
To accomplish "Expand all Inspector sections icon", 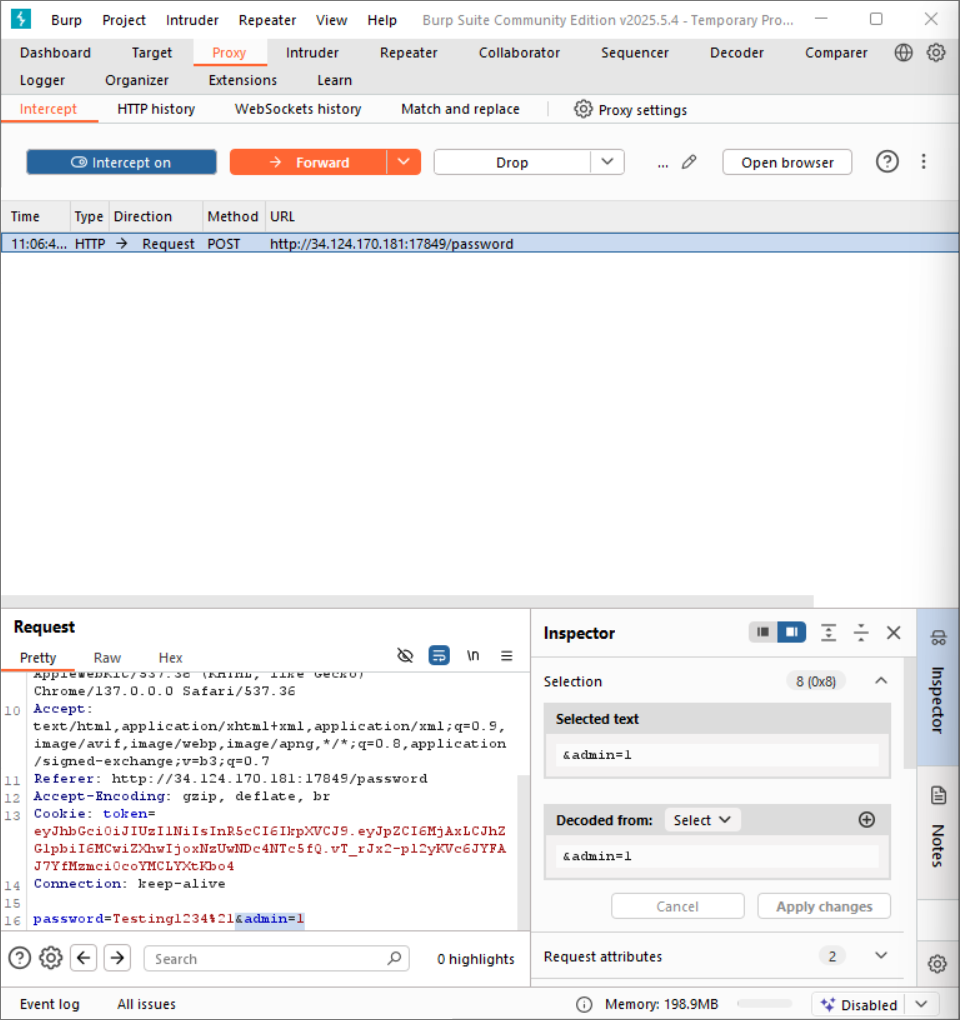I will pyautogui.click(x=829, y=632).
